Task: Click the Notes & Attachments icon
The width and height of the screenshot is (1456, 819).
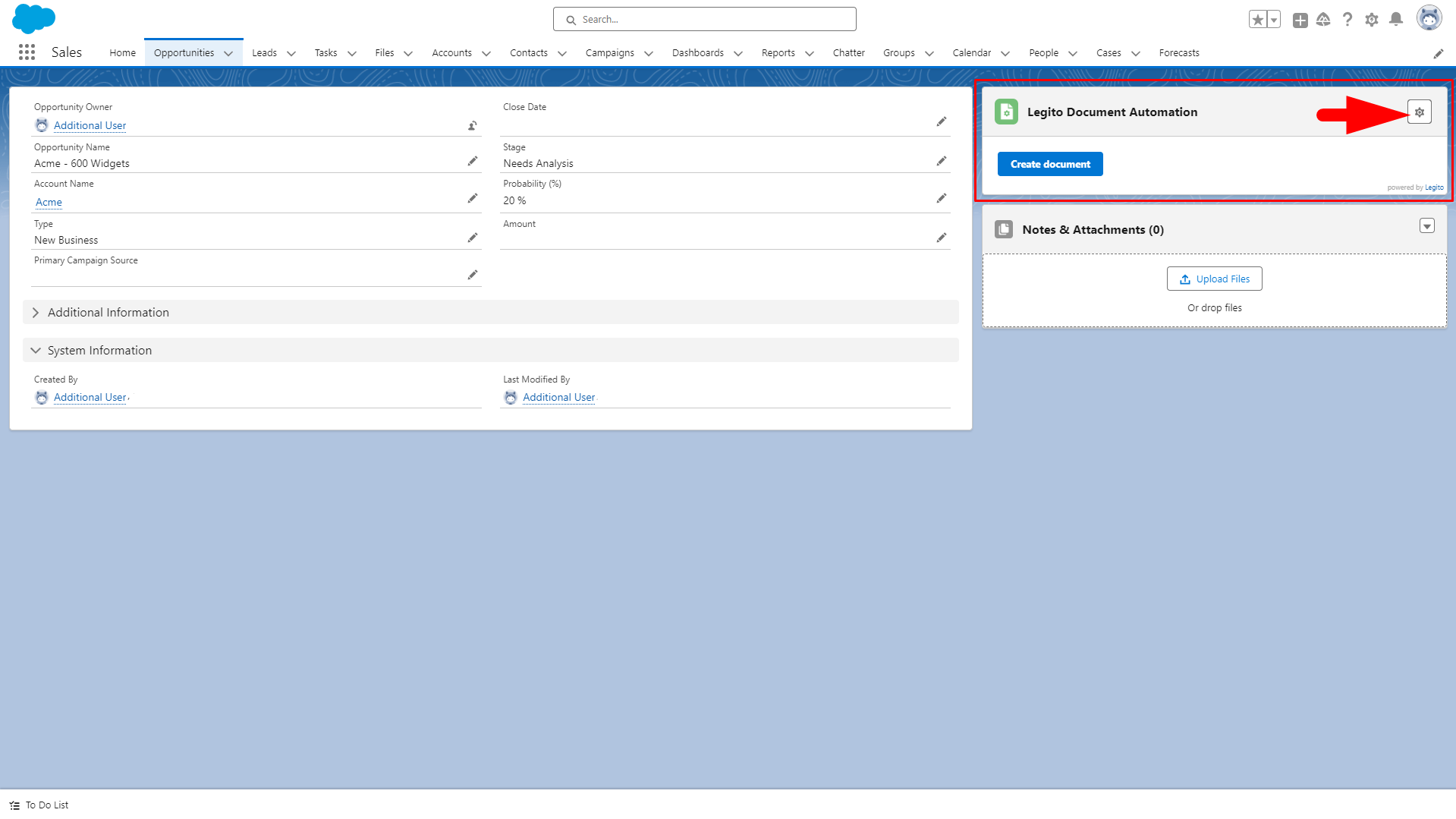Action: point(1004,229)
